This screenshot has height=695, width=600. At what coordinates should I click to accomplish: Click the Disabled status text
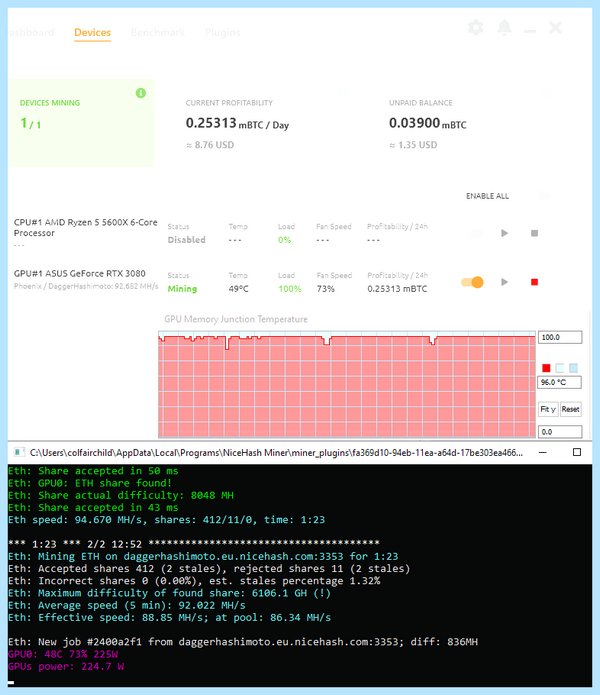tap(187, 240)
